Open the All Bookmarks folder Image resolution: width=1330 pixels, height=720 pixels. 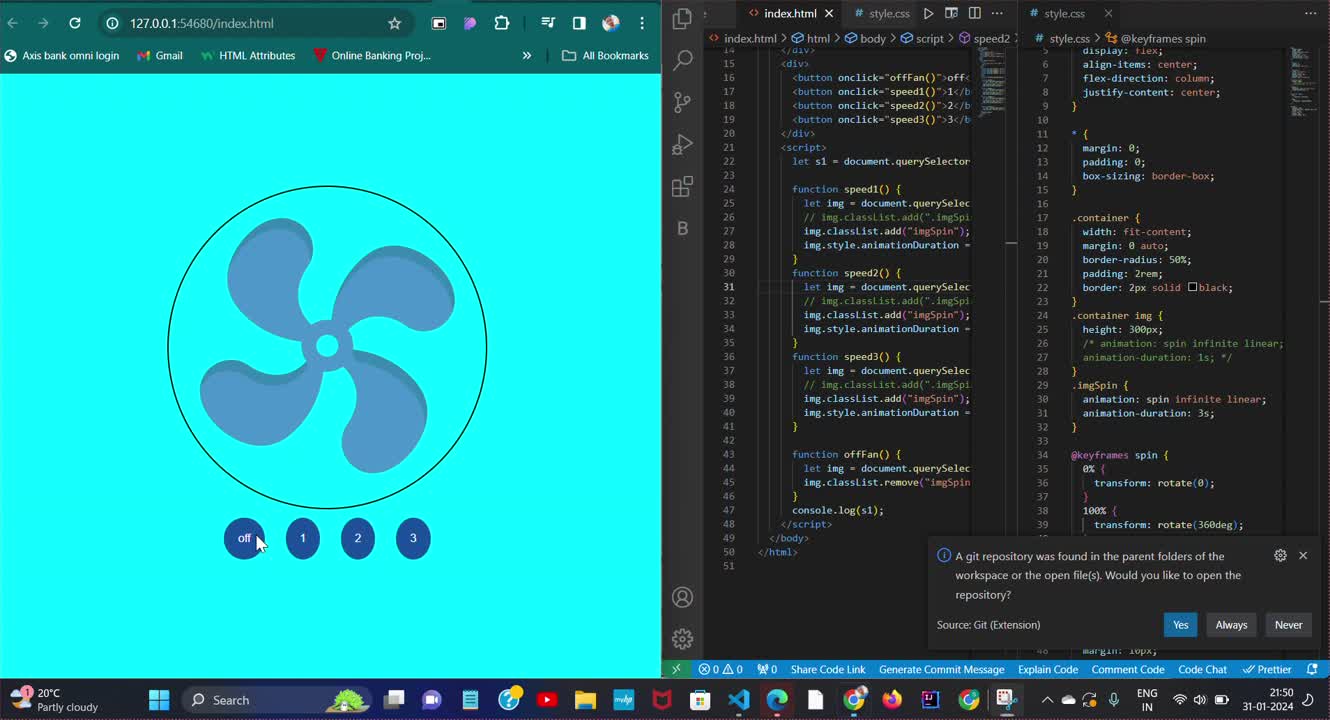[x=606, y=56]
